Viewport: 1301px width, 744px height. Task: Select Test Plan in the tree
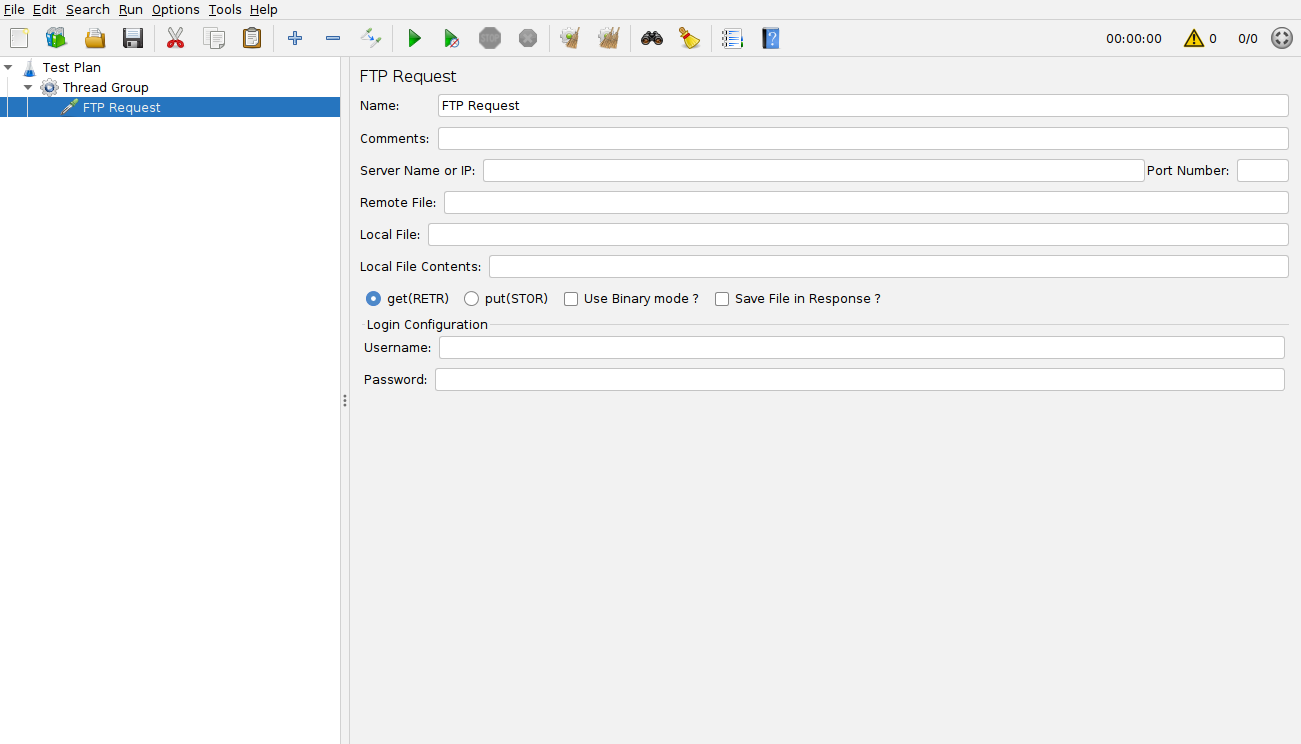(72, 67)
